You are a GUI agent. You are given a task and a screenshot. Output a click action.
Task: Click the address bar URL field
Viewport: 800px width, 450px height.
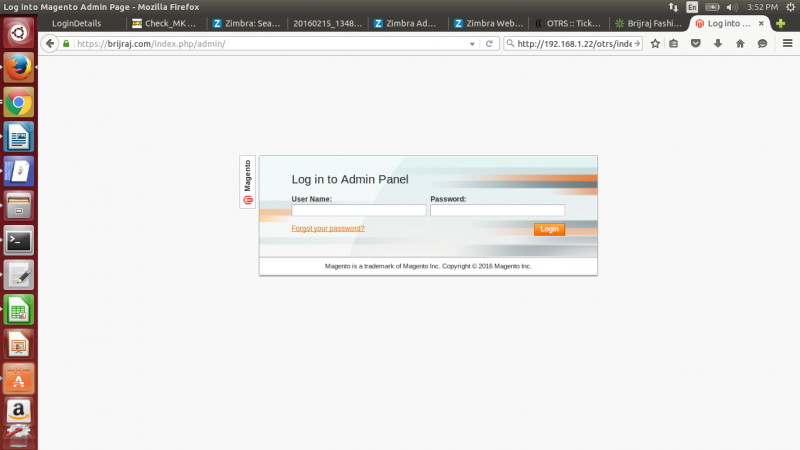(270, 44)
